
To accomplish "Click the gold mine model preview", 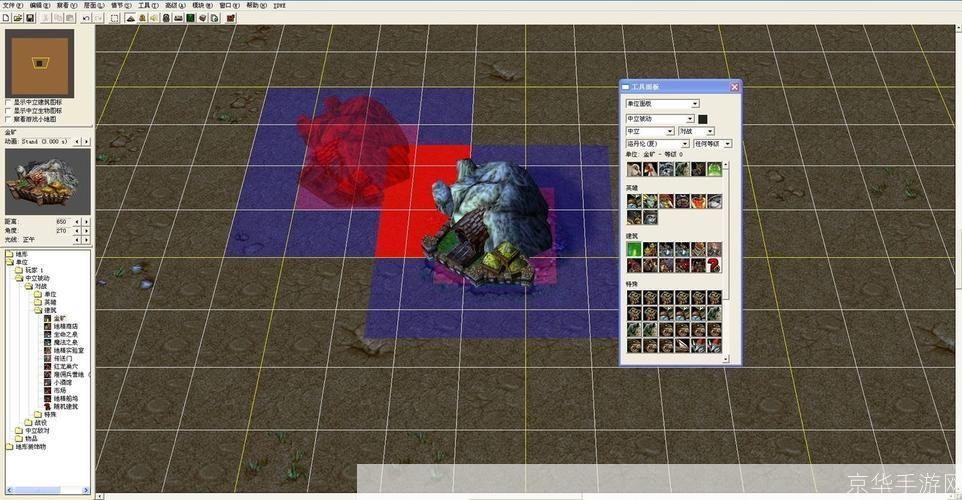I will (47, 182).
